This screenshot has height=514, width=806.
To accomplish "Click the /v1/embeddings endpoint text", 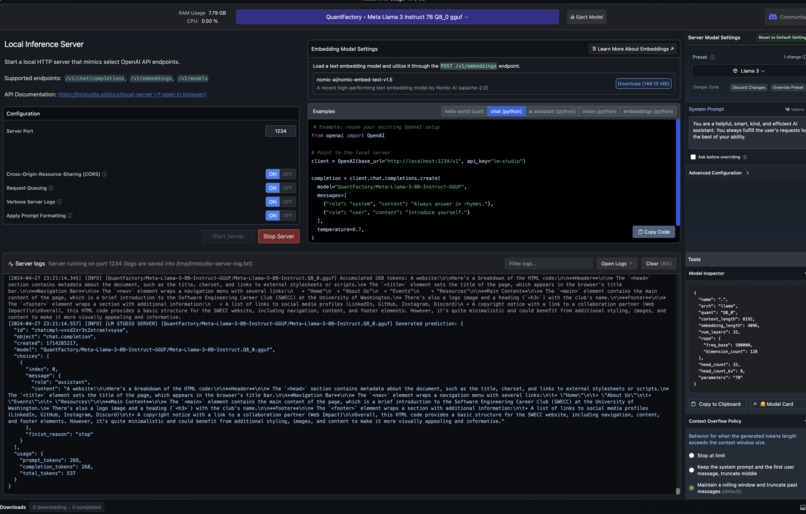I will point(151,79).
